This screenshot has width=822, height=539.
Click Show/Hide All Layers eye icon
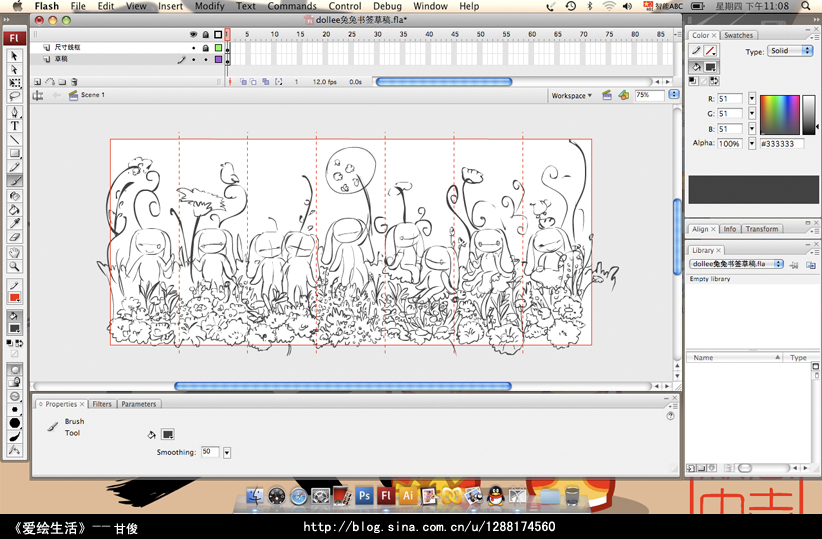pyautogui.click(x=193, y=35)
